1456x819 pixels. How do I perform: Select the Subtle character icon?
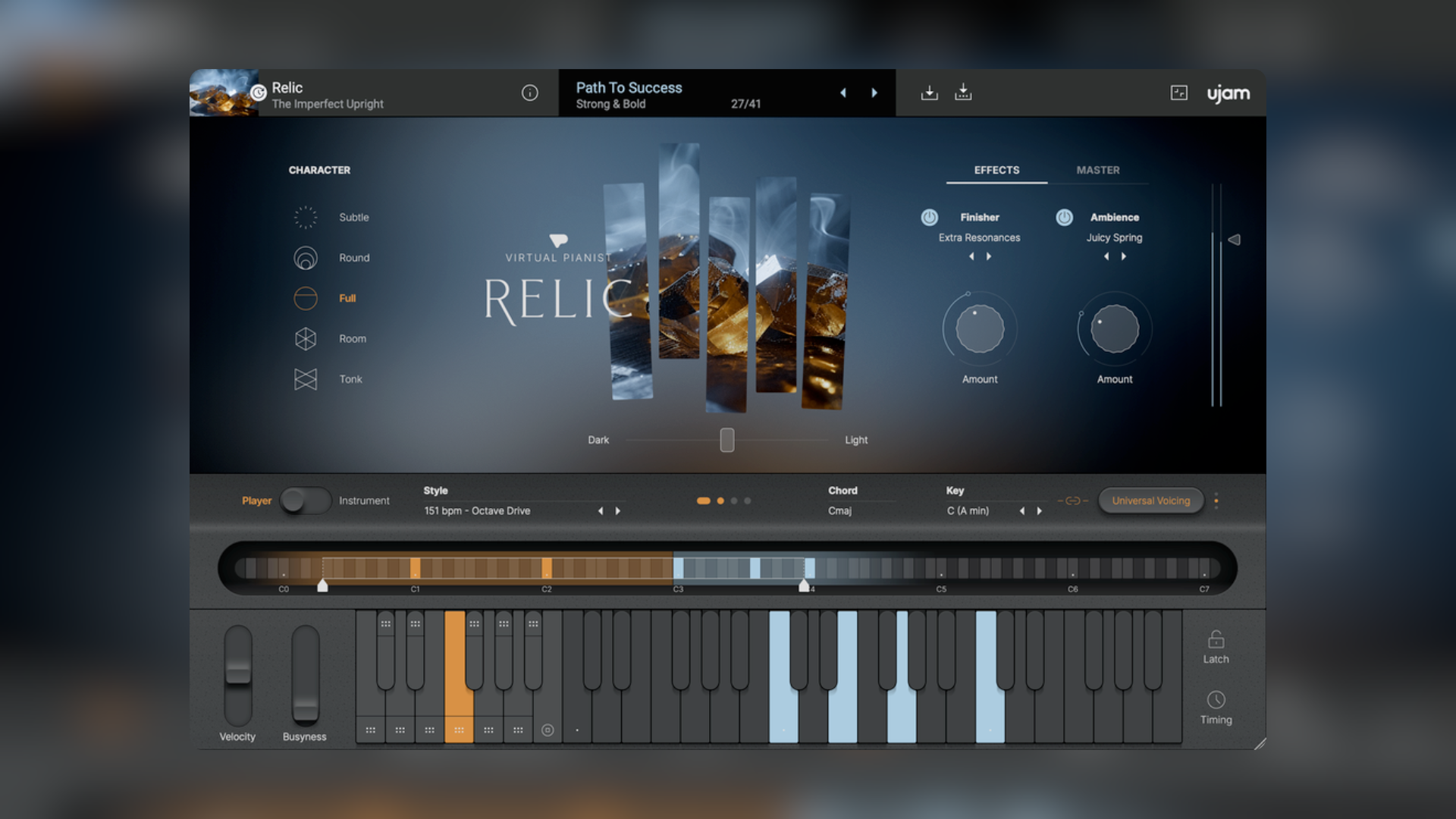coord(305,217)
